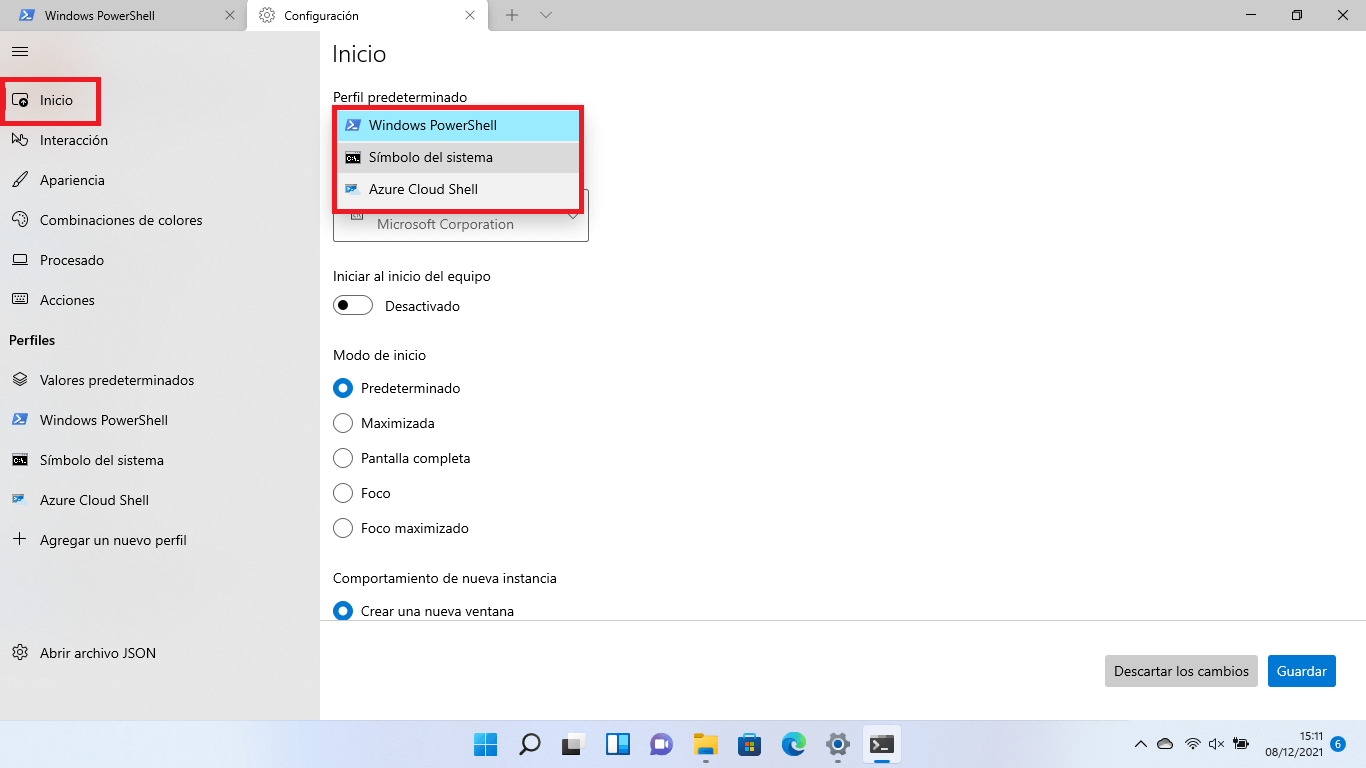Image resolution: width=1366 pixels, height=768 pixels.
Task: Open Microsoft Store from the taskbar
Action: pyautogui.click(x=749, y=744)
